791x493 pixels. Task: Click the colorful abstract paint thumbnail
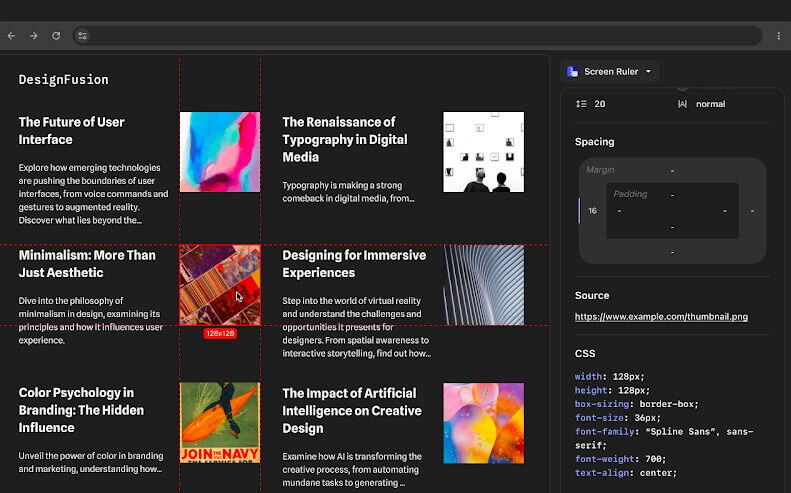[220, 152]
